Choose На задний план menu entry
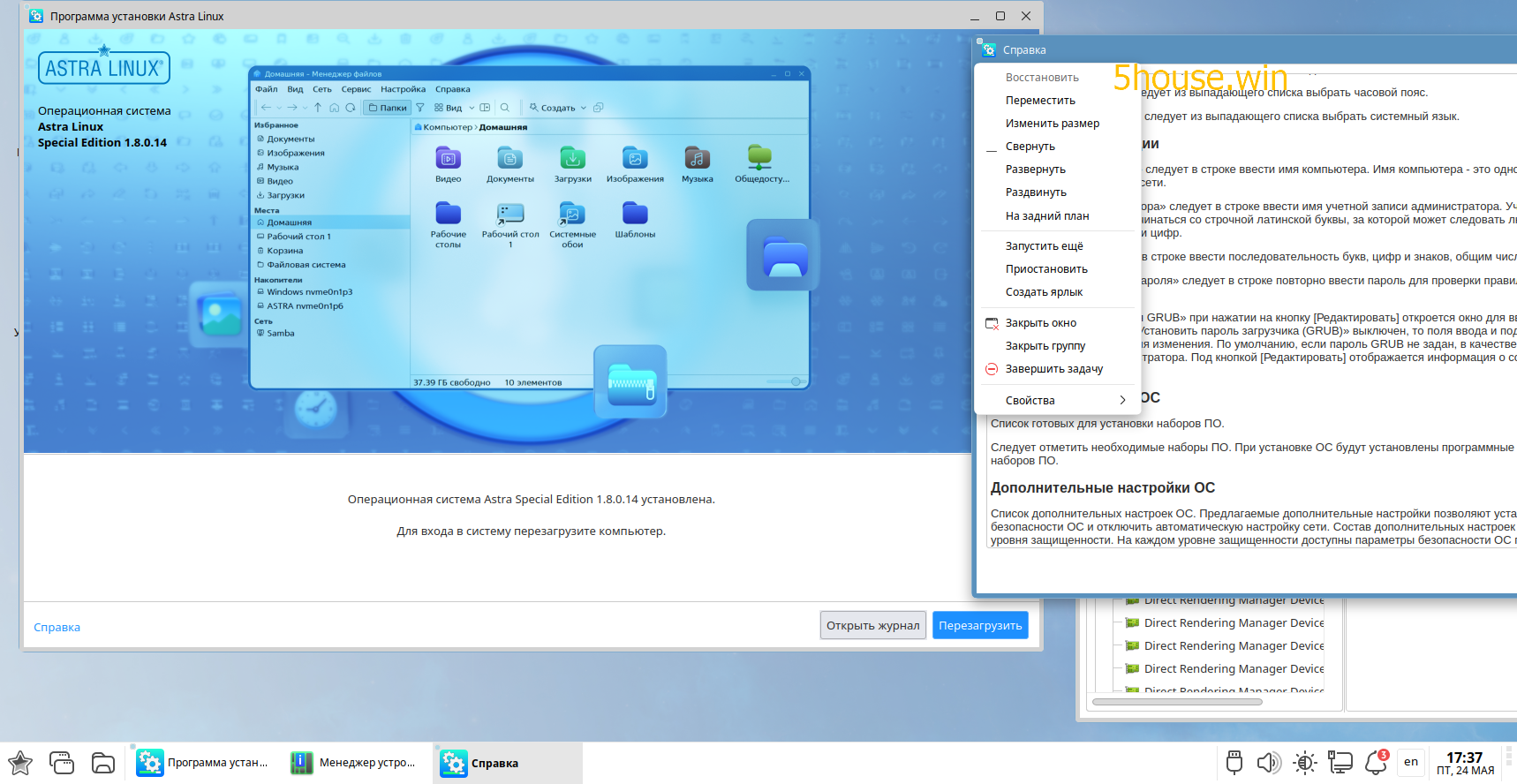1517x784 pixels. [x=1047, y=216]
